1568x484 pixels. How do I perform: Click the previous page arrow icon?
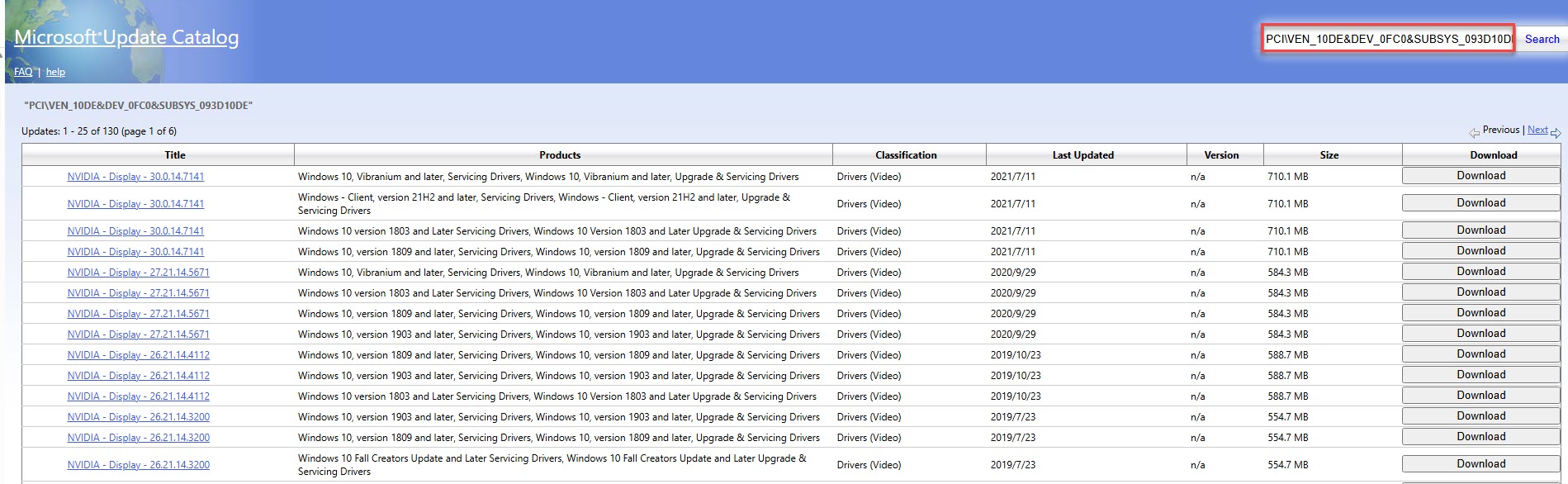[x=1474, y=132]
